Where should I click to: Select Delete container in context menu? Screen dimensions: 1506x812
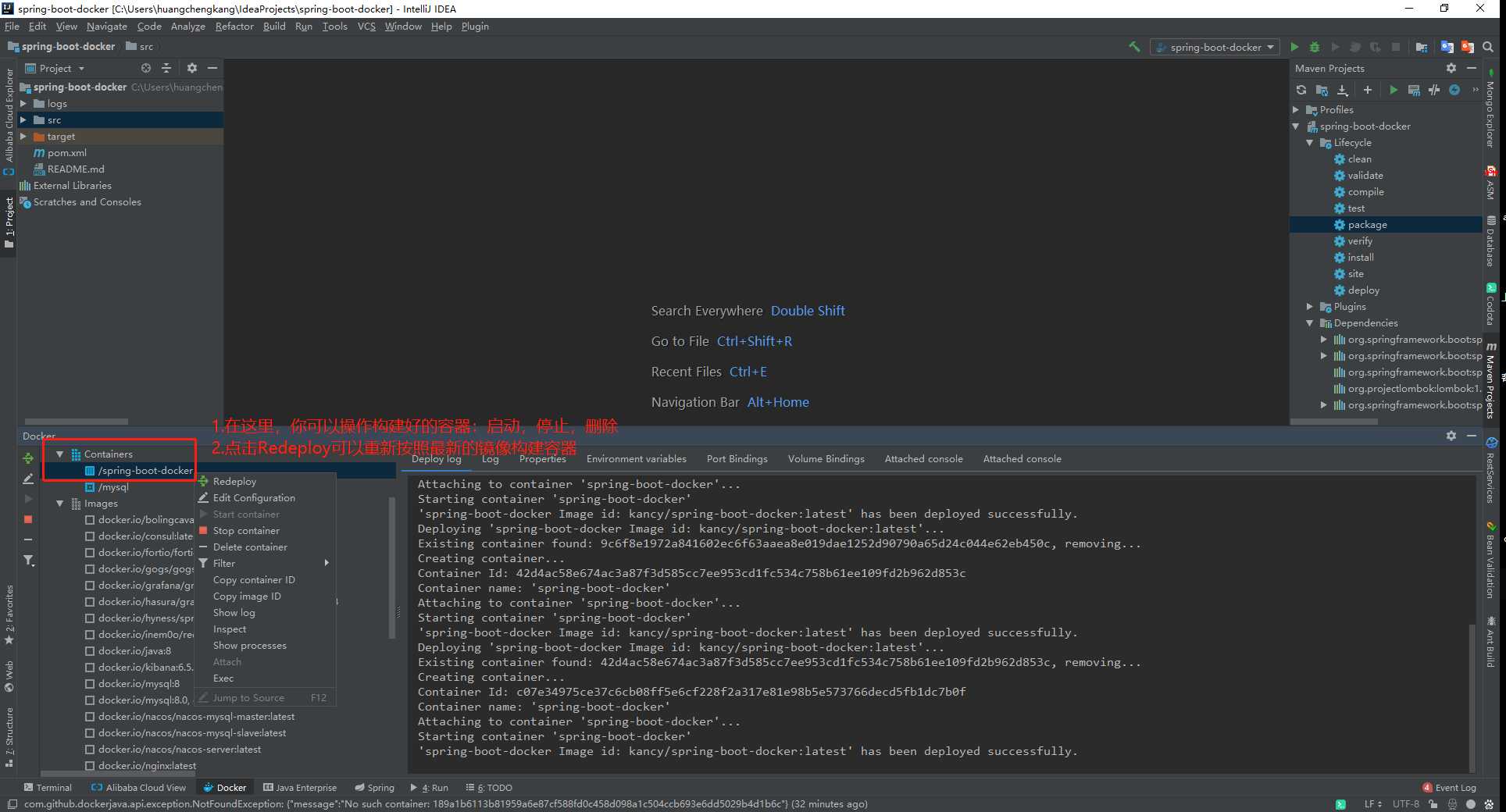(x=266, y=547)
